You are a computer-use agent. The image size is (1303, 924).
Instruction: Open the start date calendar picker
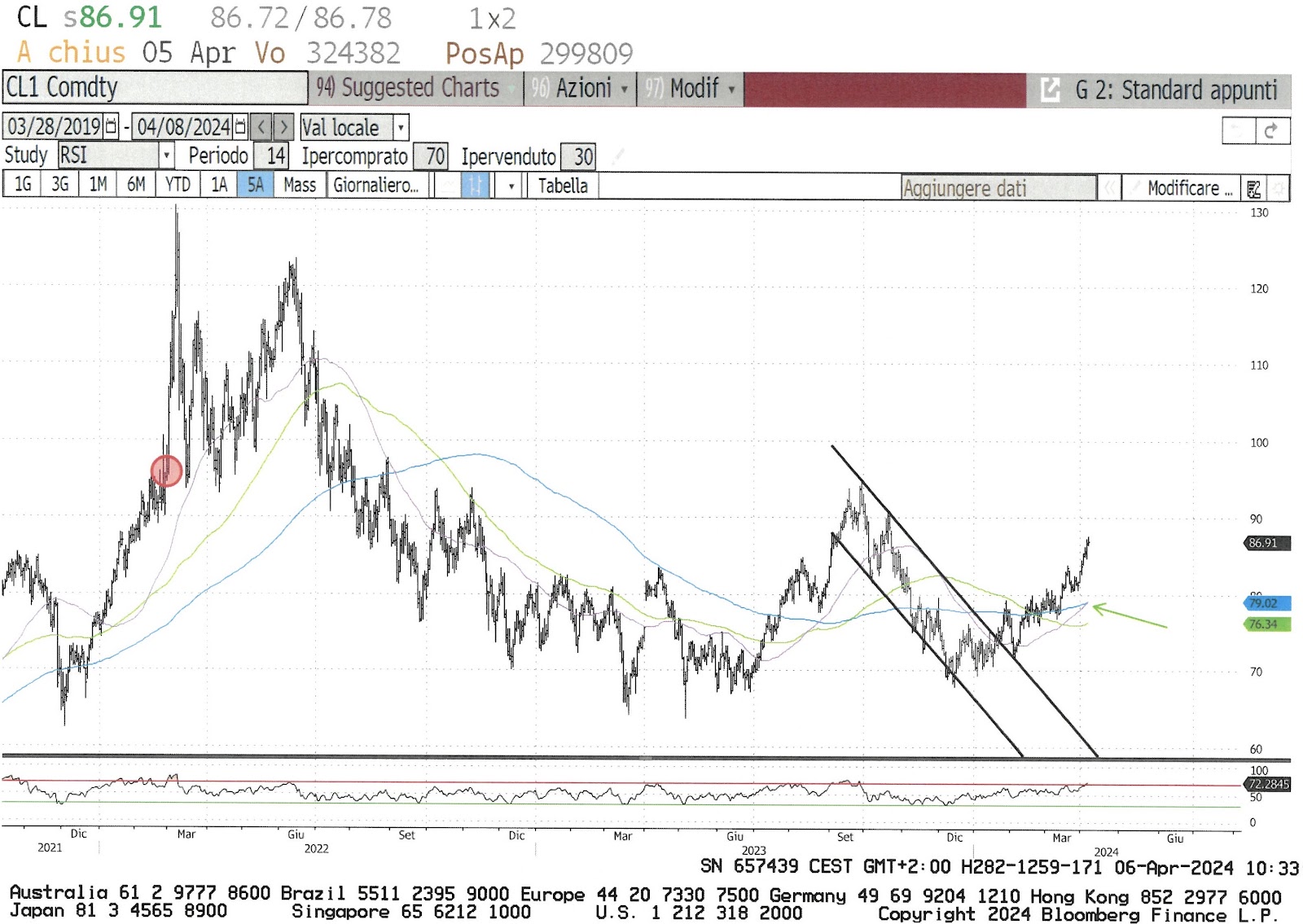pos(111,127)
